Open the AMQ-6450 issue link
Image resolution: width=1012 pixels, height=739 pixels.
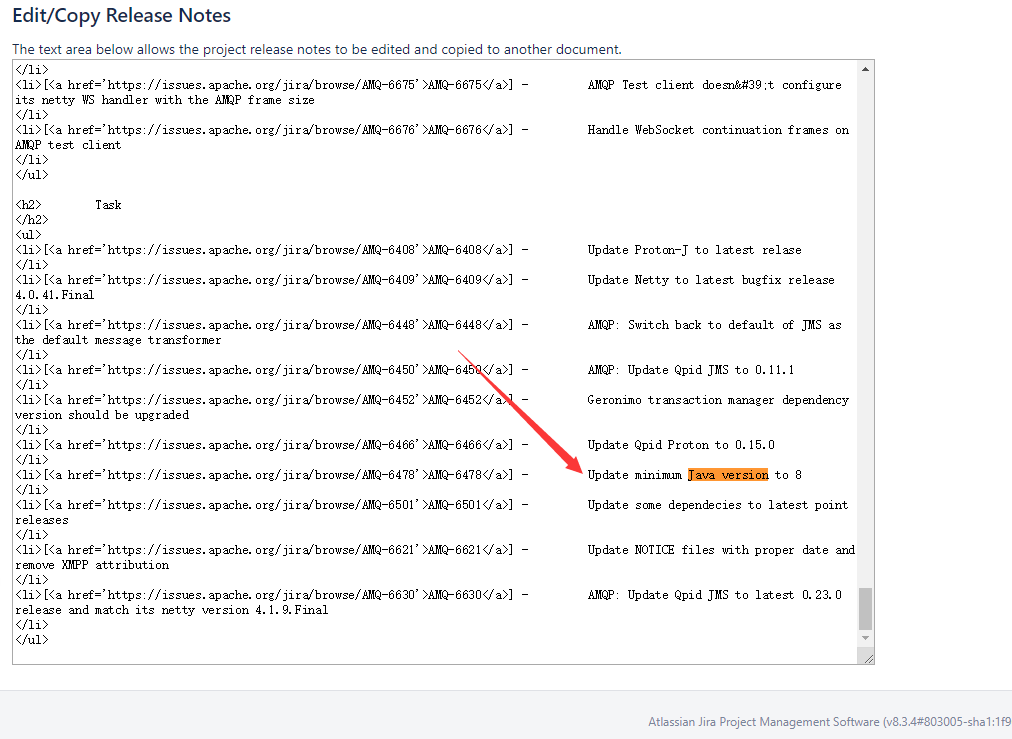pyautogui.click(x=452, y=369)
